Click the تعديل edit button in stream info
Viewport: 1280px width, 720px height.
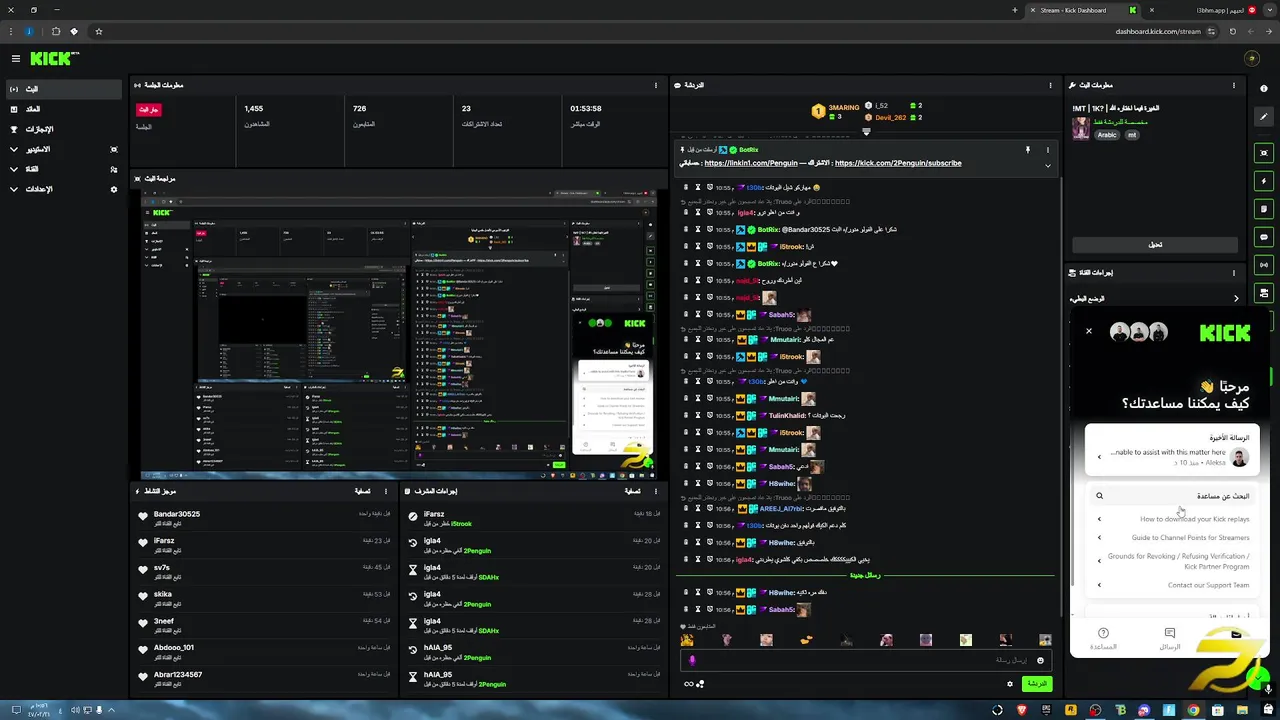click(1155, 244)
